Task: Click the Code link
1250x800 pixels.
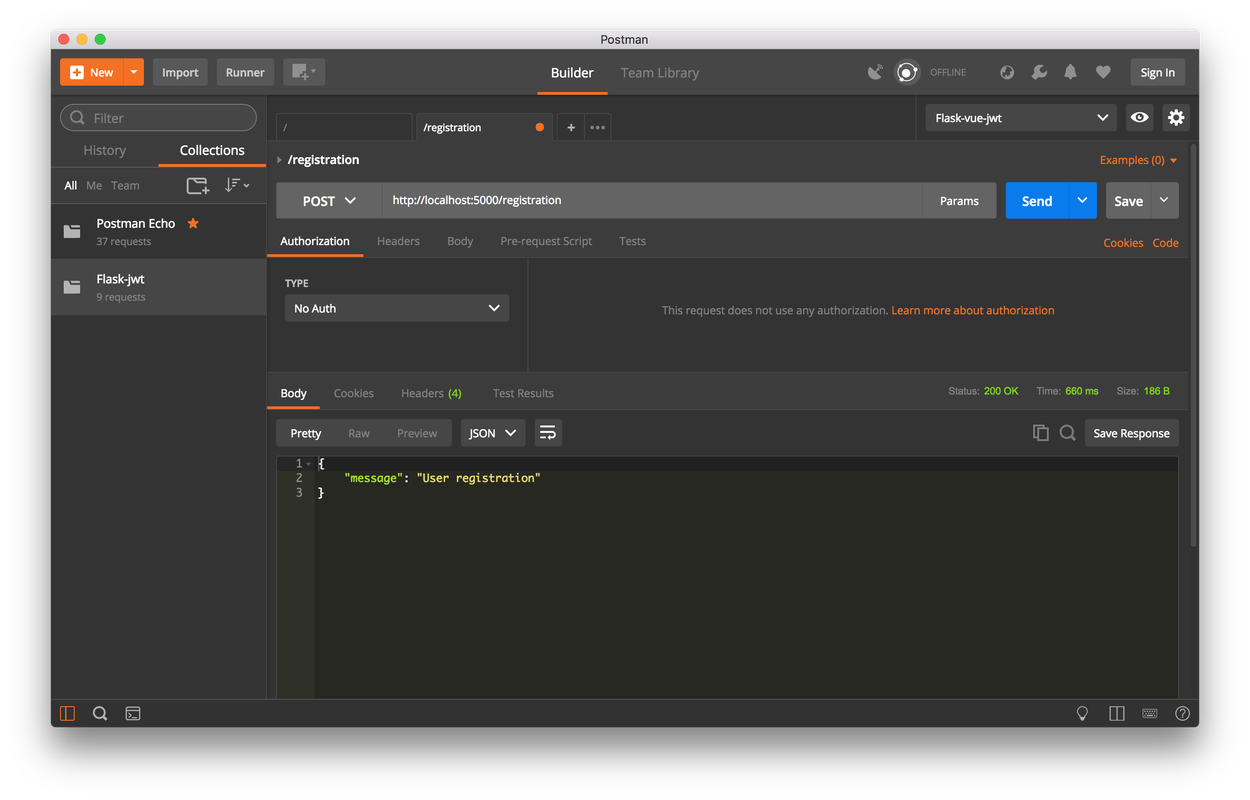Action: coord(1165,243)
